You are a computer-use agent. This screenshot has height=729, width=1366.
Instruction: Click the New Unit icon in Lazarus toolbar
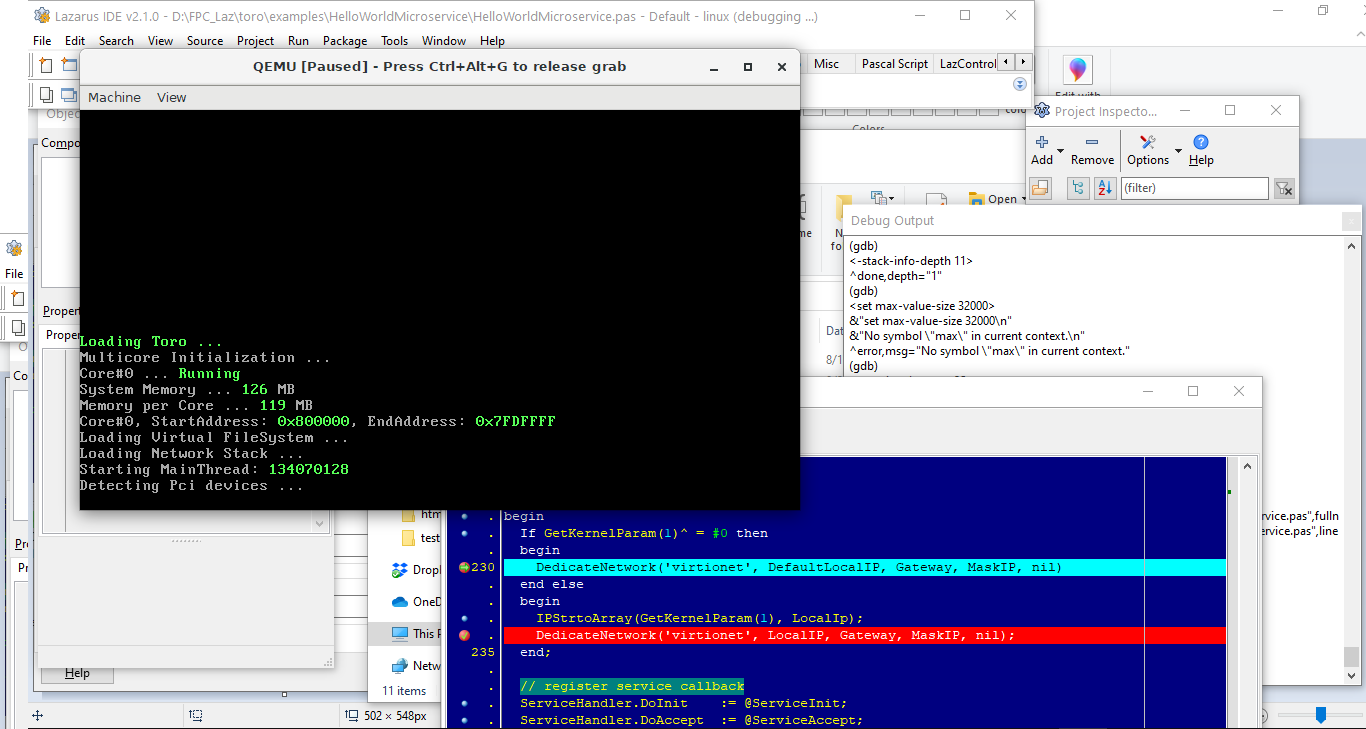click(x=45, y=65)
